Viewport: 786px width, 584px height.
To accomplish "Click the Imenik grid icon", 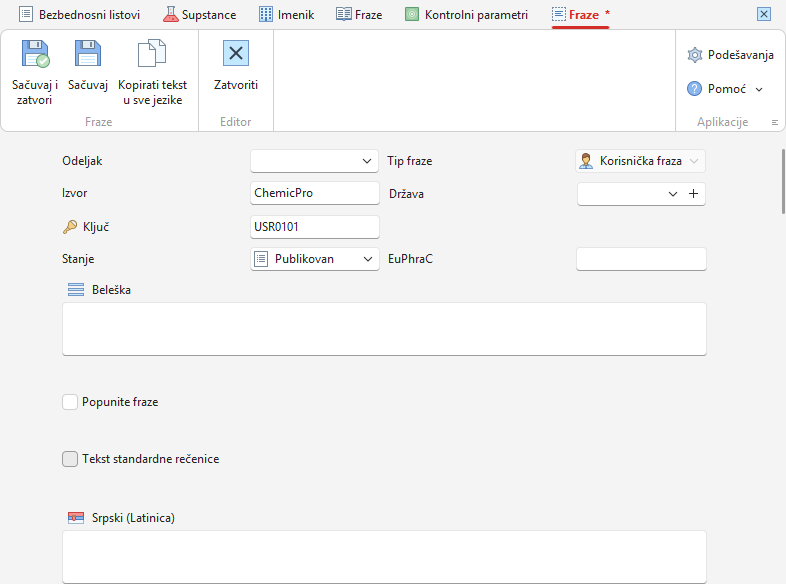I will pyautogui.click(x=266, y=15).
